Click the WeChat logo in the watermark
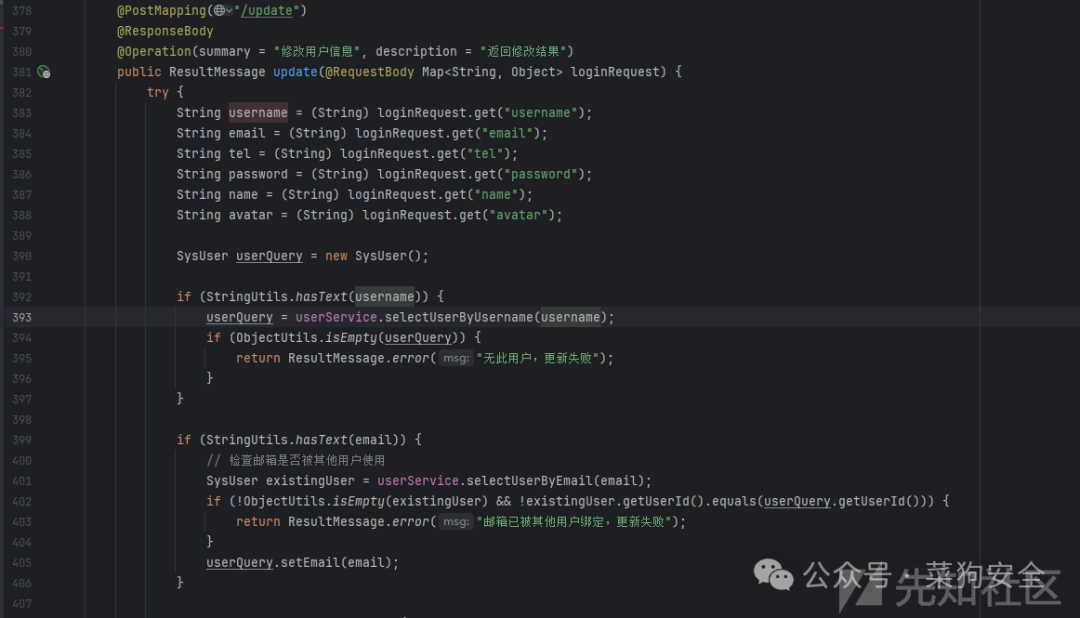 tap(773, 574)
